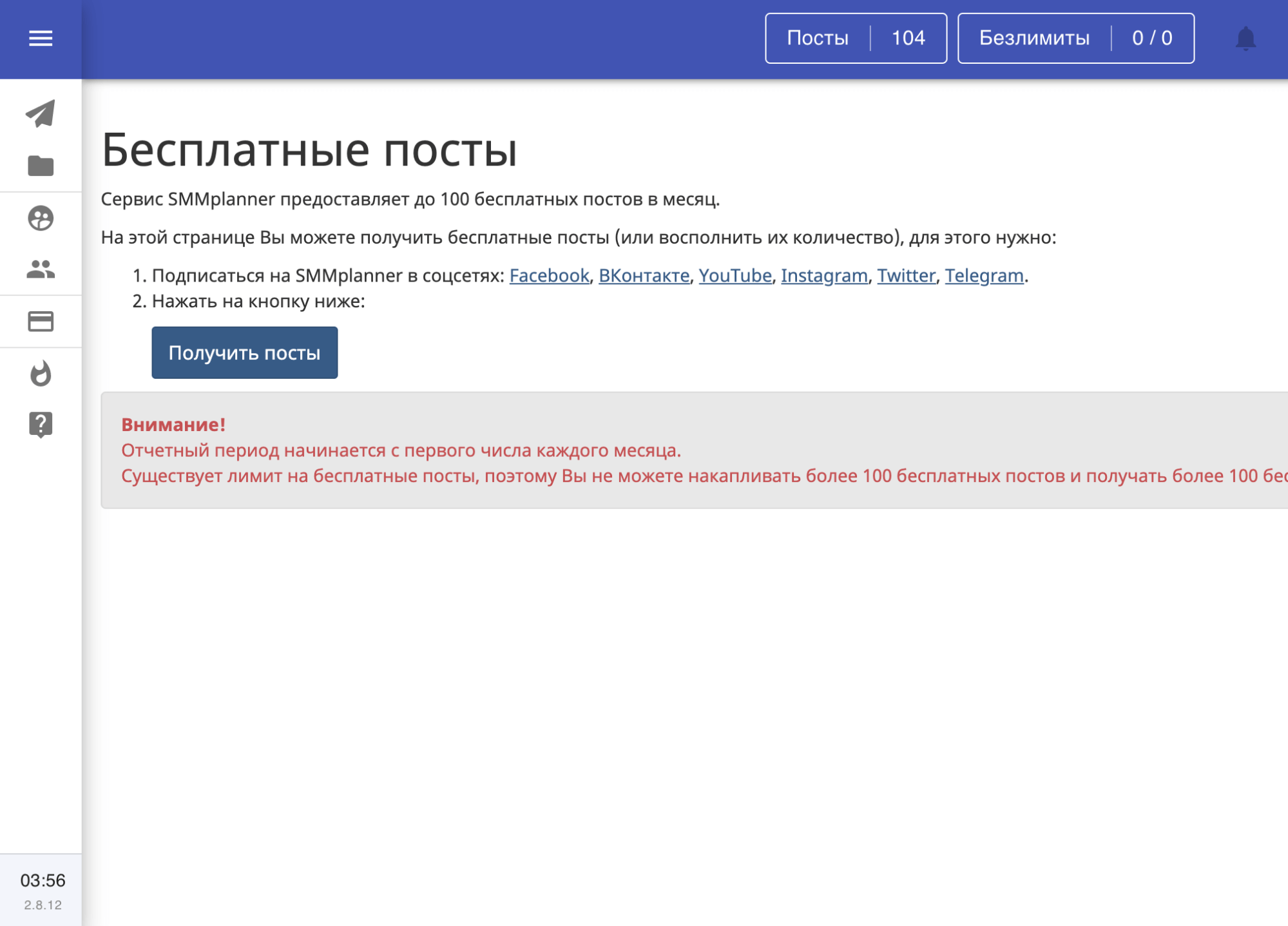Click the Бесплатные посты heading
The height and width of the screenshot is (926, 1288).
309,150
